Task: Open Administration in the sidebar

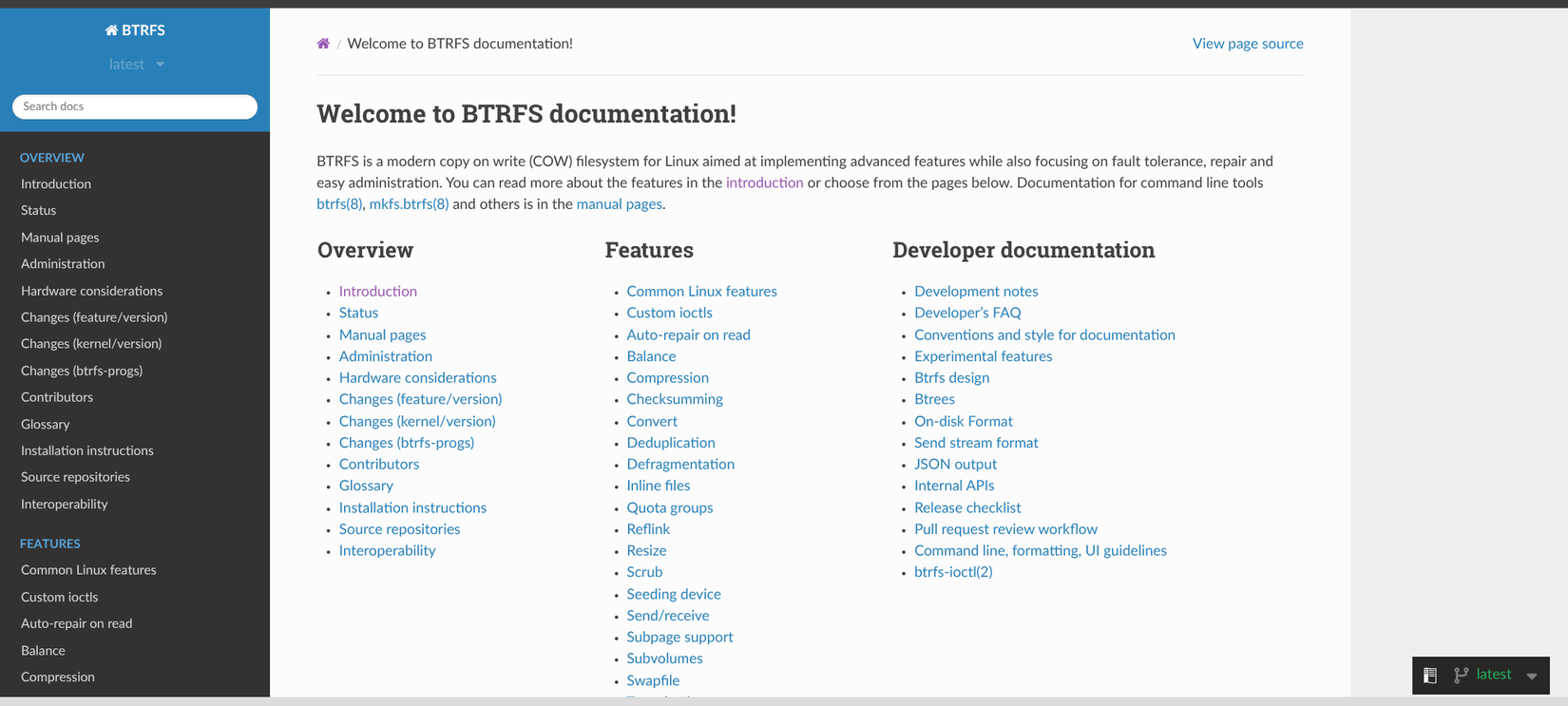Action: [63, 264]
